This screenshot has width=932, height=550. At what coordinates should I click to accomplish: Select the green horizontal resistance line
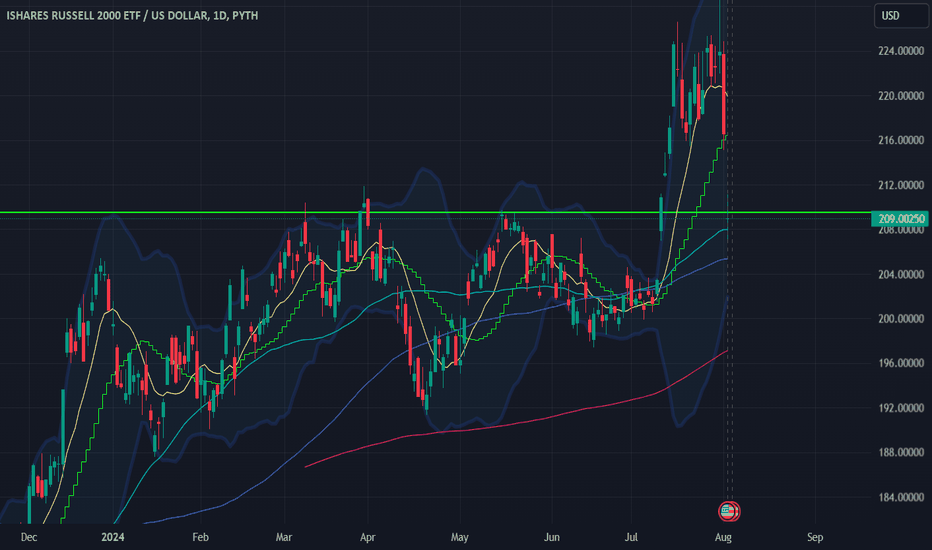pyautogui.click(x=434, y=212)
